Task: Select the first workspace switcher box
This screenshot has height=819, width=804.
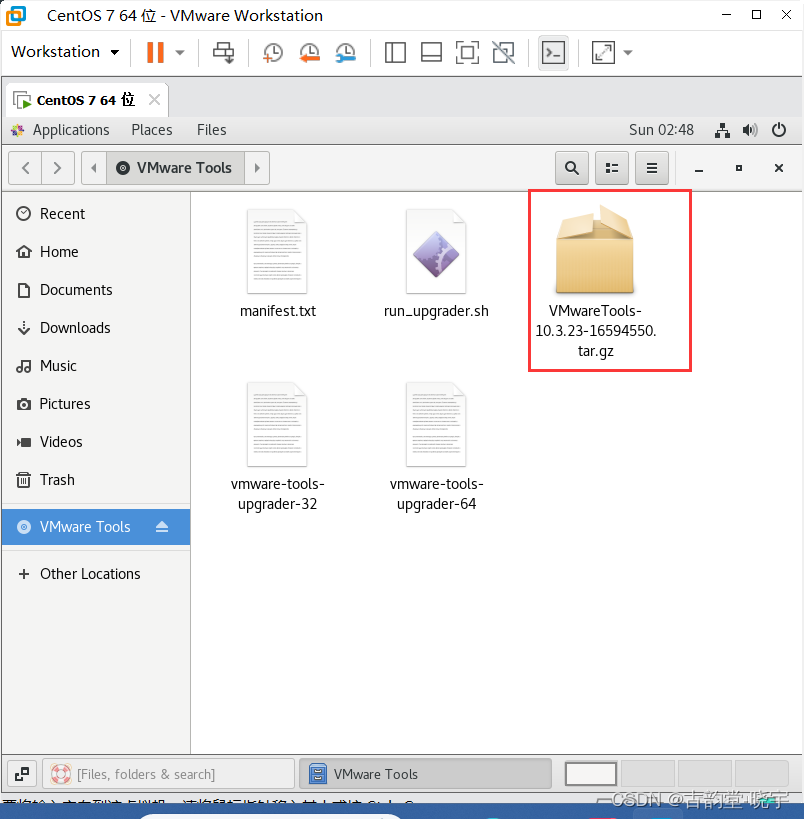Action: tap(591, 774)
